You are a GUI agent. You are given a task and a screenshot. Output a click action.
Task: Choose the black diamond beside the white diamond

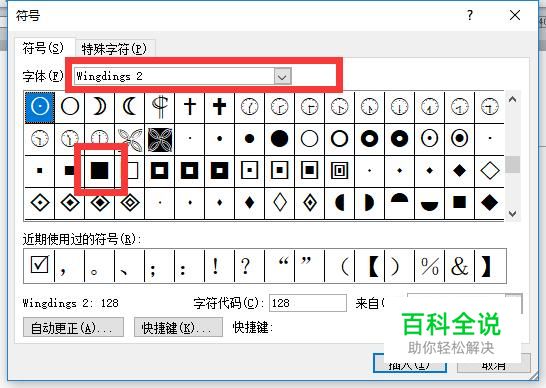459,171
